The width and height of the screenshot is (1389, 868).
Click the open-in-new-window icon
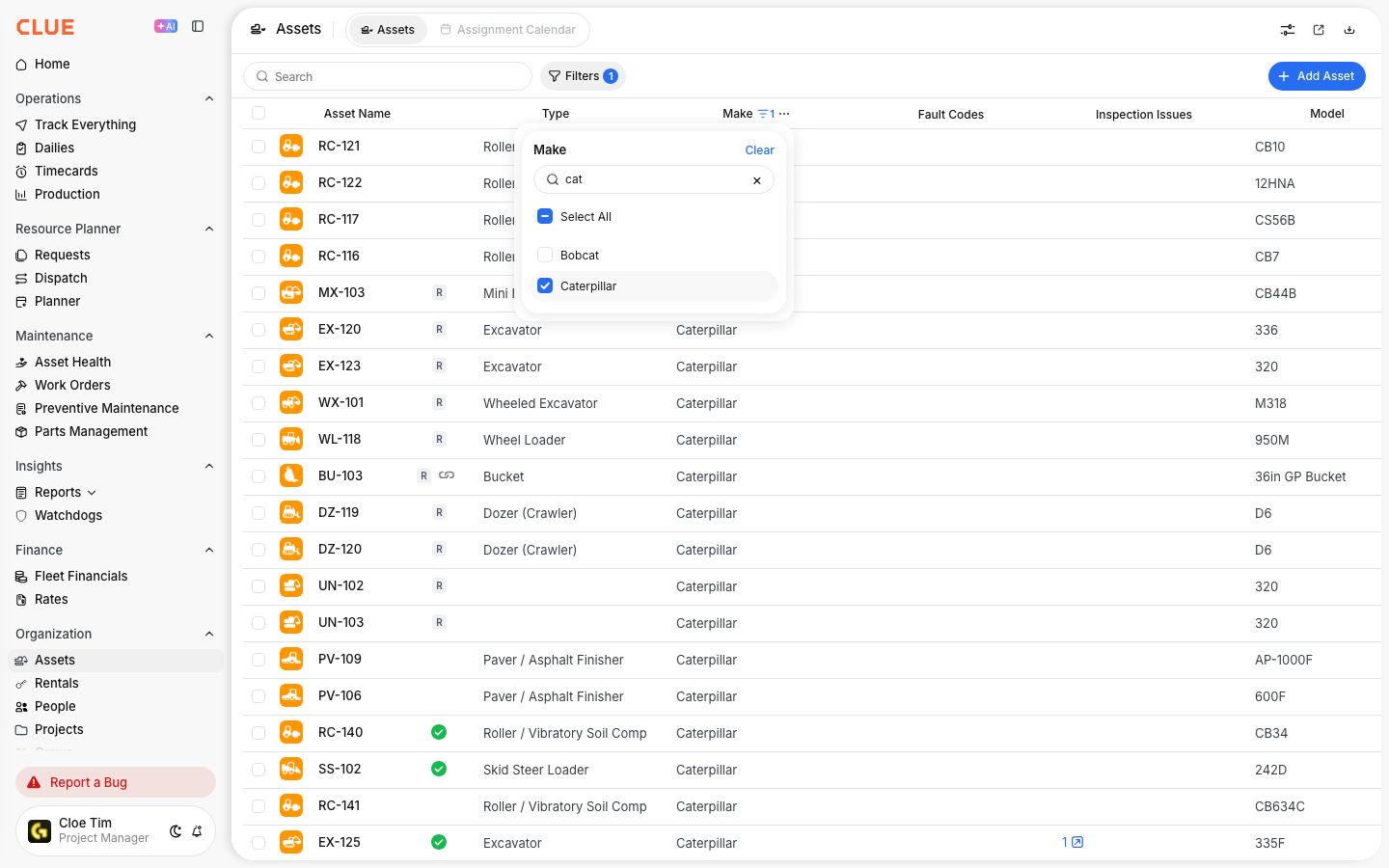pyautogui.click(x=1319, y=30)
